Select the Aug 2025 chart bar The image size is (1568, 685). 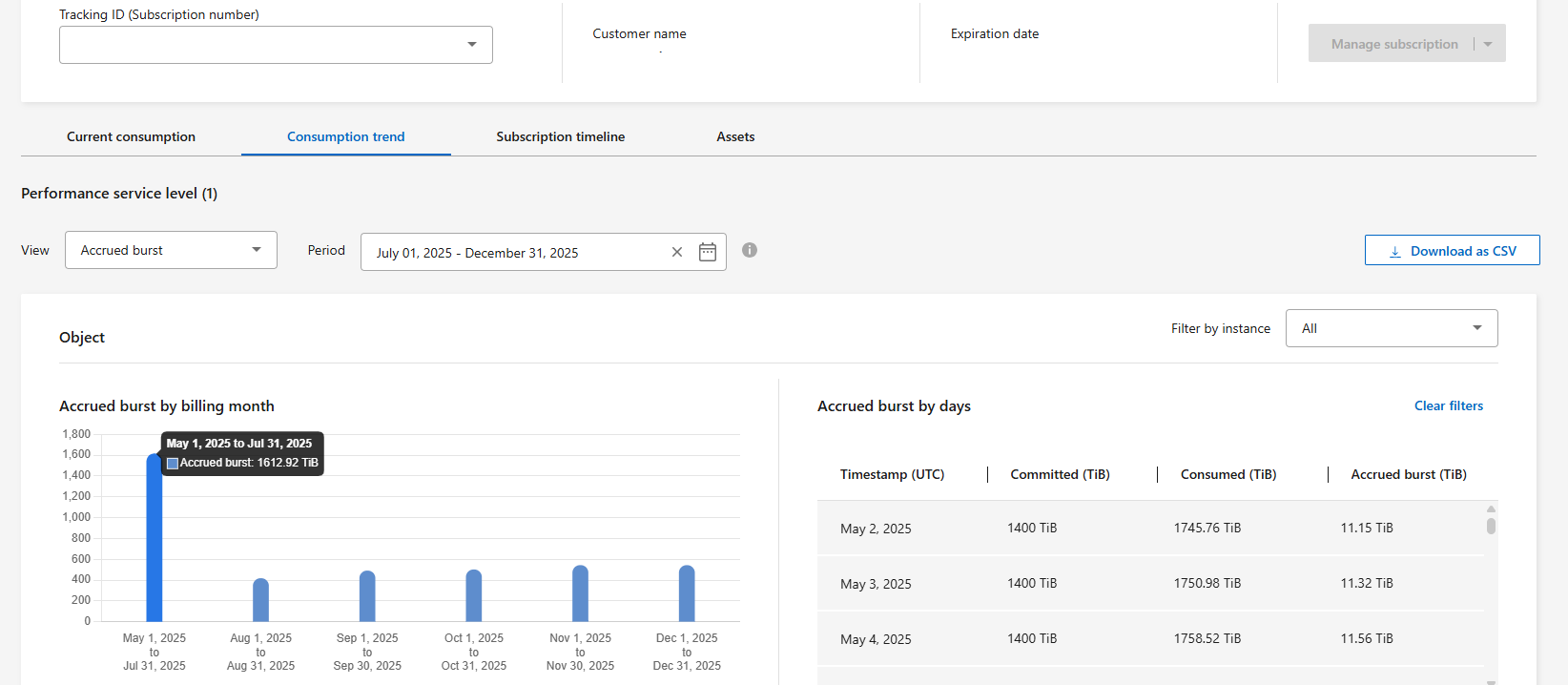point(260,601)
